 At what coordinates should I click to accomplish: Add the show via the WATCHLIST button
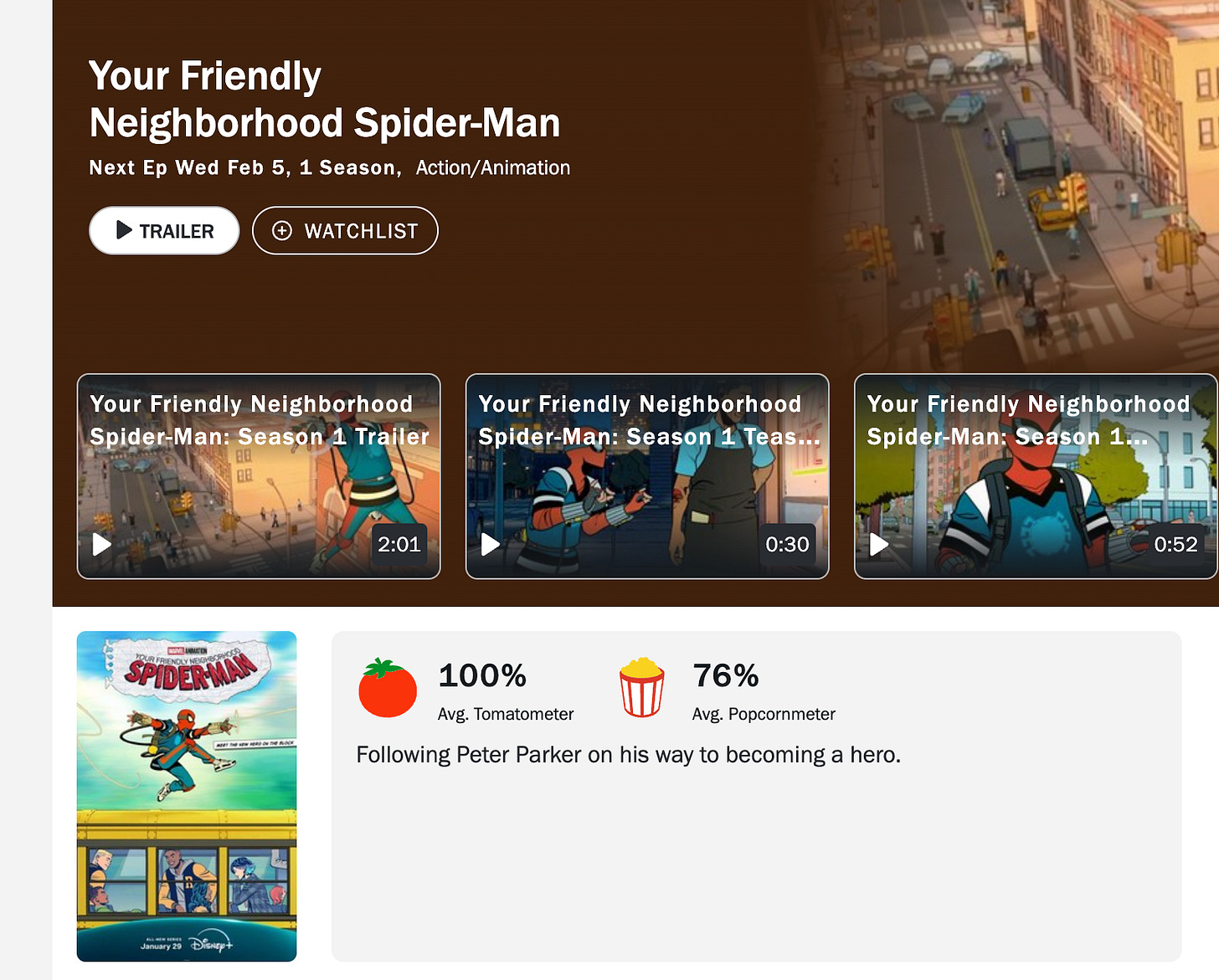(345, 230)
